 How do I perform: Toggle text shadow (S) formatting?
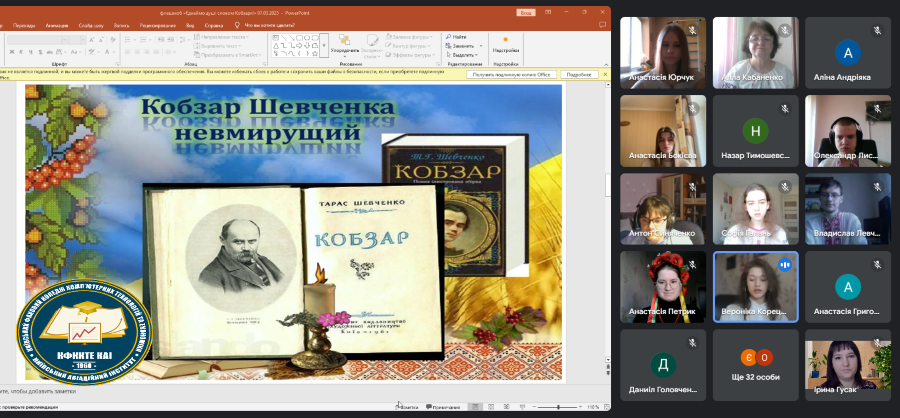pos(40,52)
